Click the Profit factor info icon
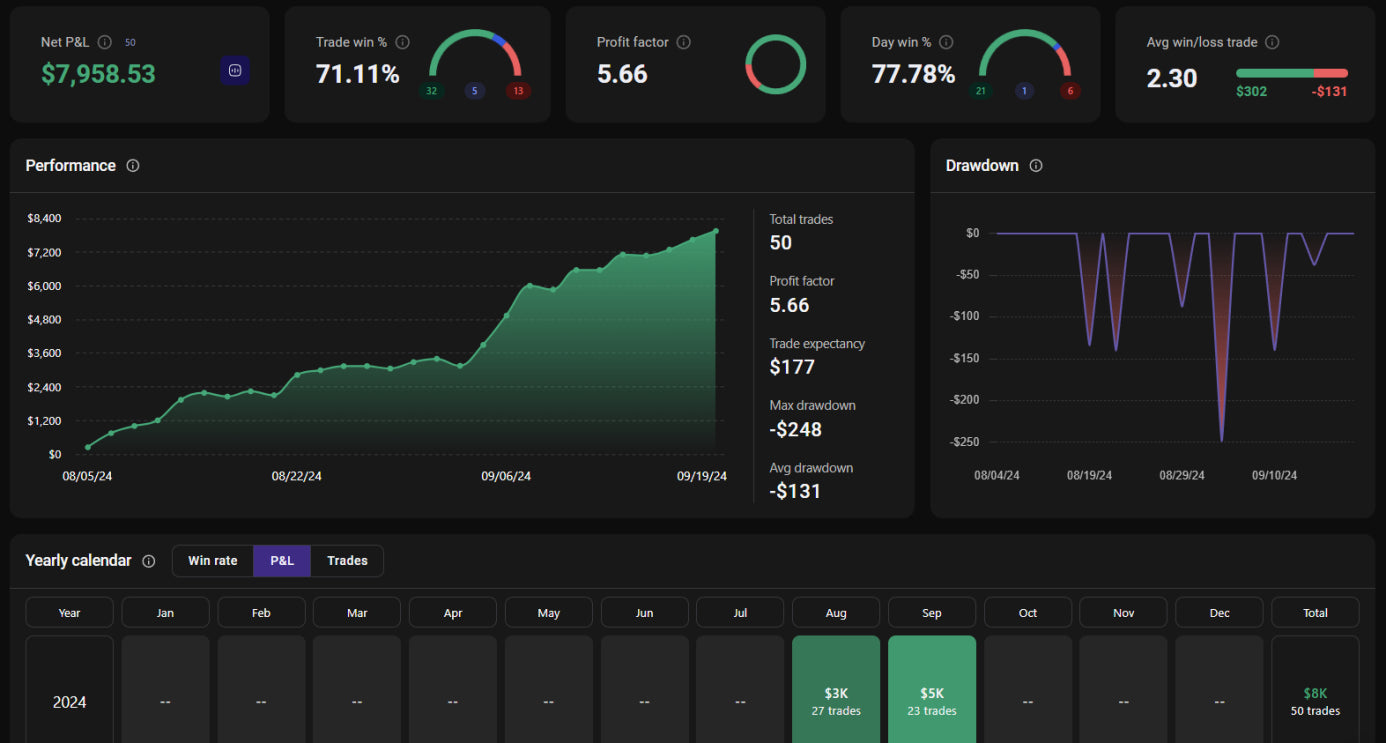The height and width of the screenshot is (743, 1386). click(684, 42)
